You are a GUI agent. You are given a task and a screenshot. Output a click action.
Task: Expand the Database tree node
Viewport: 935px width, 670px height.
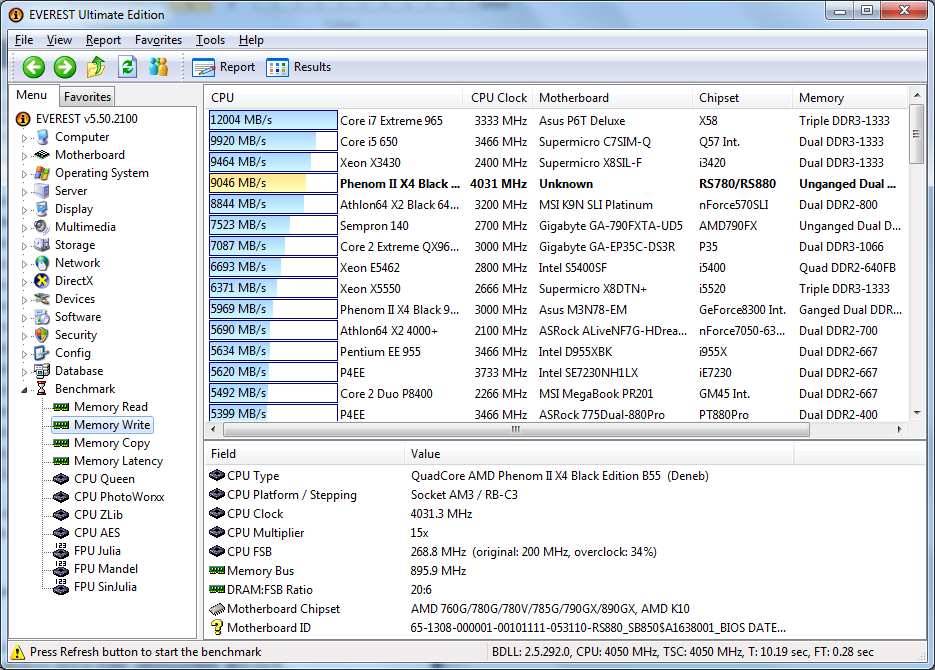coord(24,372)
